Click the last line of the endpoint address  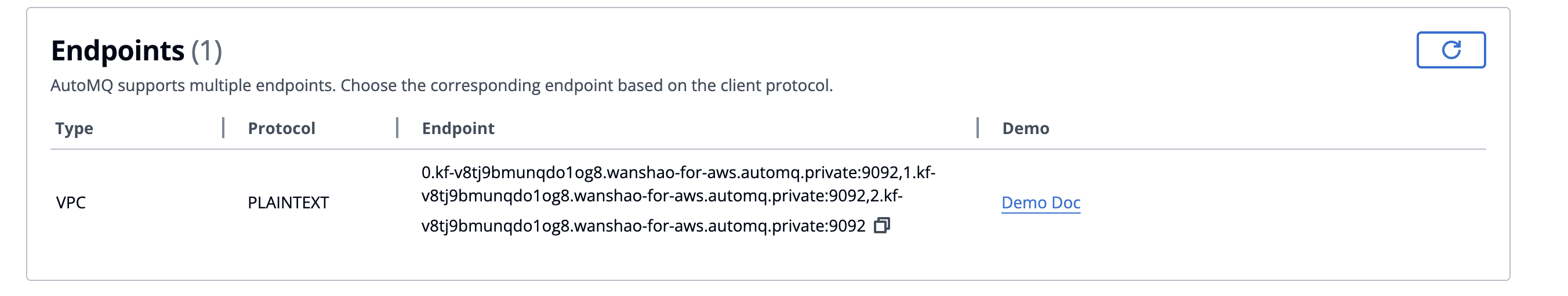[x=643, y=226]
